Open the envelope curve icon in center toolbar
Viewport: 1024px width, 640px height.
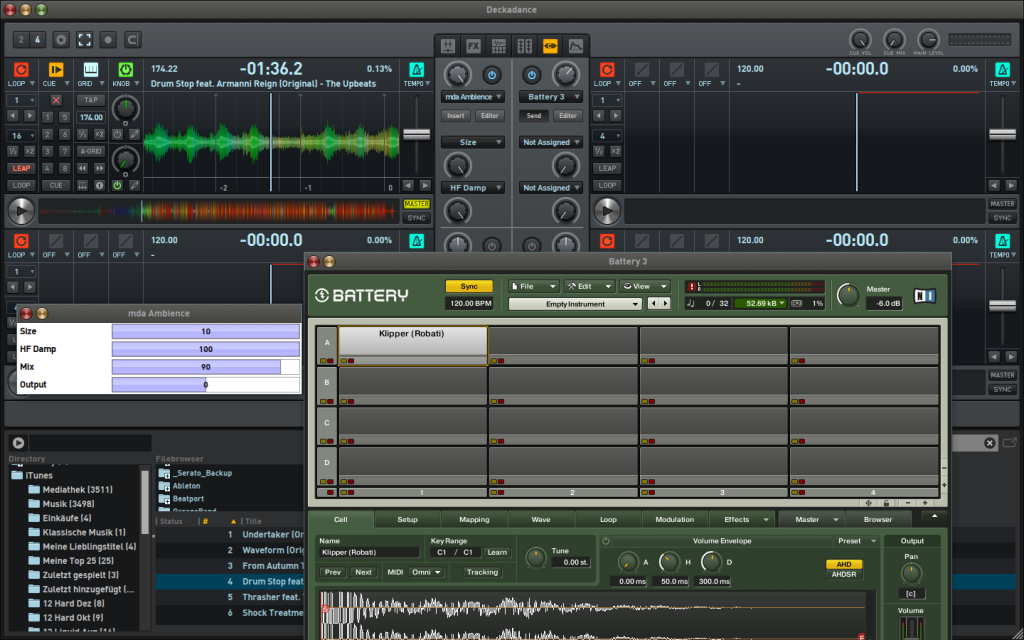pos(576,45)
